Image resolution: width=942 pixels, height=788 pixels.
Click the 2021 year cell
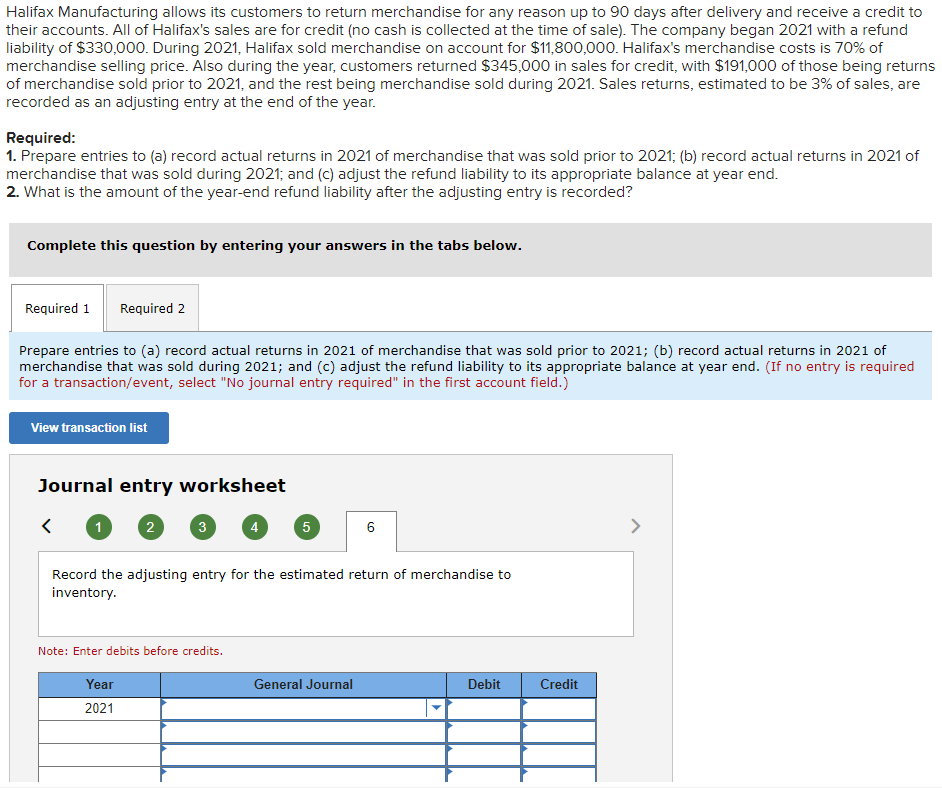99,708
